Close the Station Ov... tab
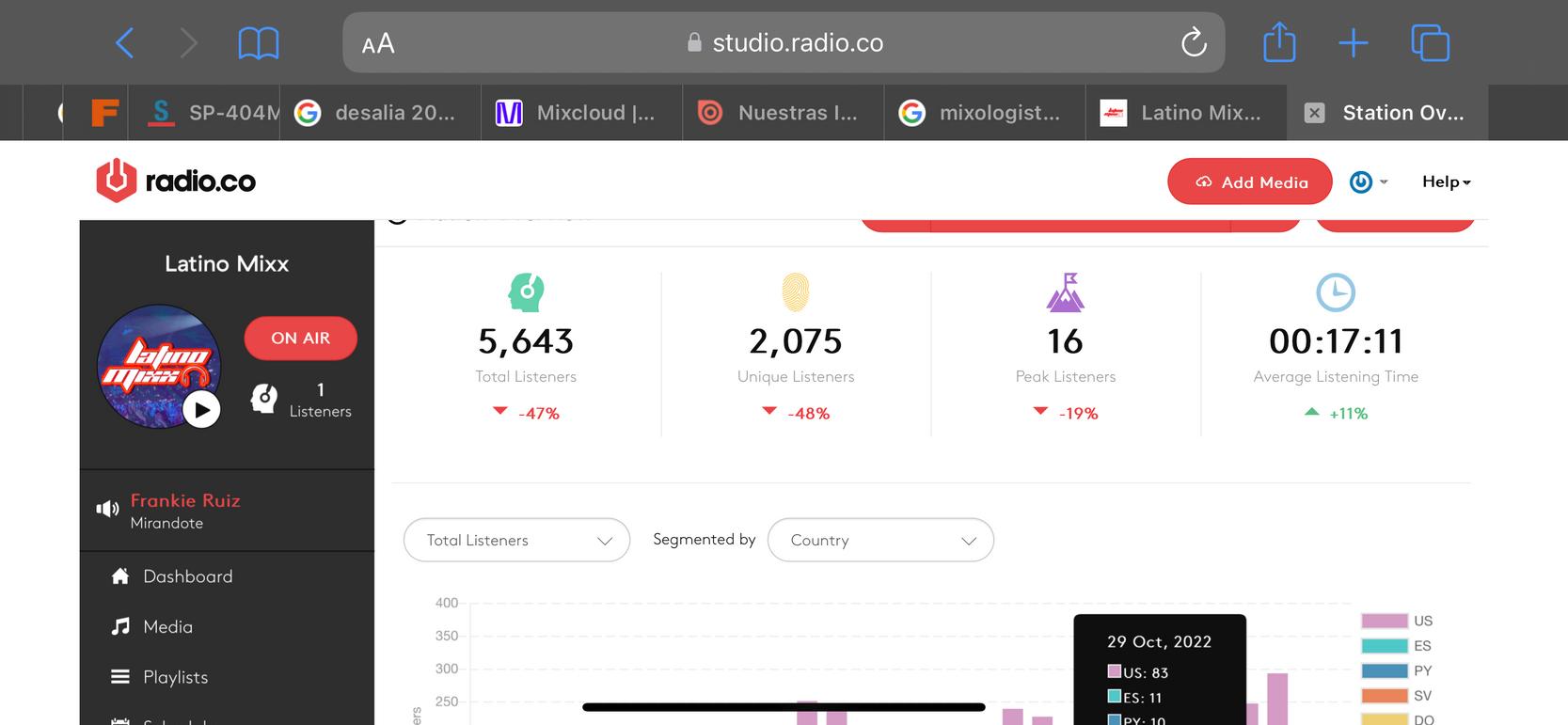The width and height of the screenshot is (1568, 725). point(1315,113)
